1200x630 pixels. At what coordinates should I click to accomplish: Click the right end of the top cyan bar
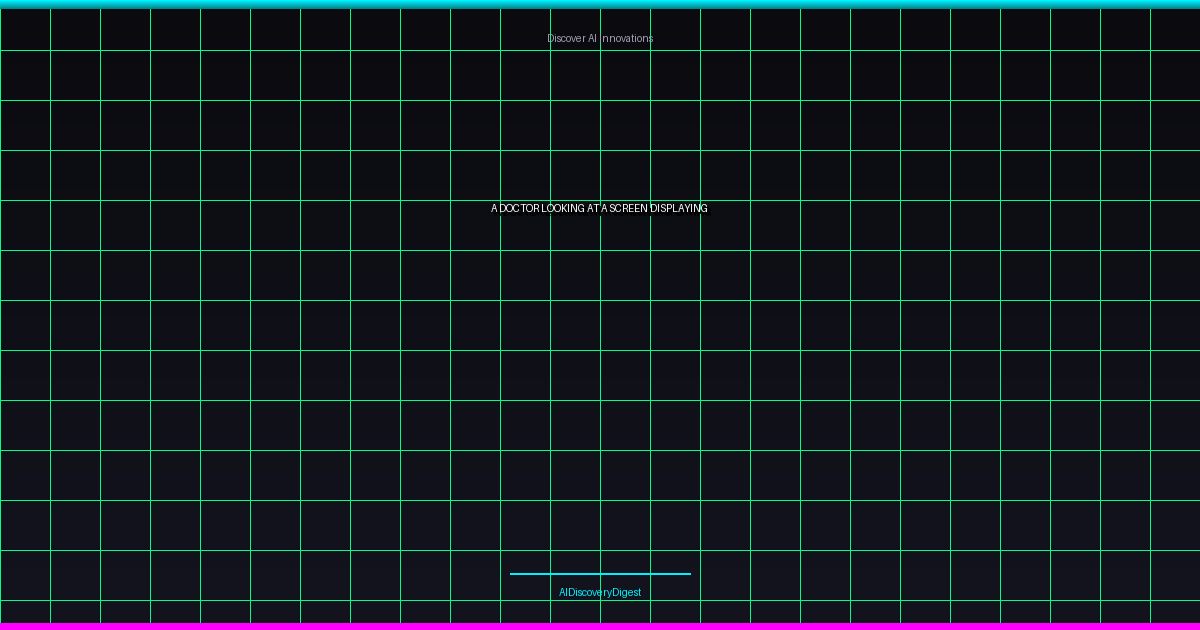1190,4
